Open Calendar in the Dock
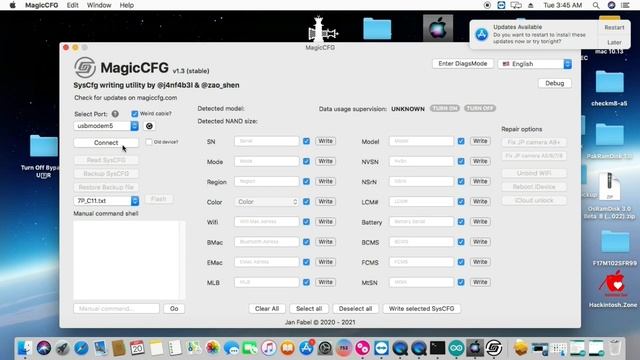The width and height of the screenshot is (640, 360). pyautogui.click(x=137, y=348)
